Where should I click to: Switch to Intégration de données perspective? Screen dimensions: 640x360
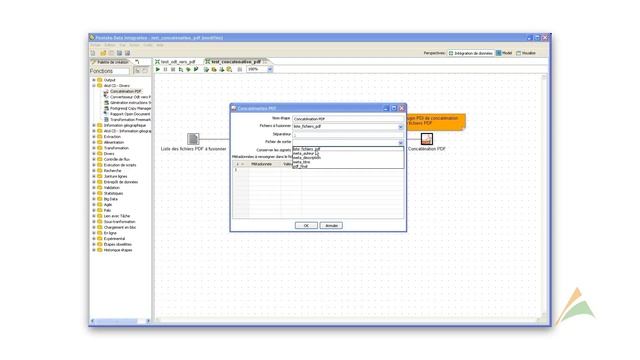coord(471,53)
